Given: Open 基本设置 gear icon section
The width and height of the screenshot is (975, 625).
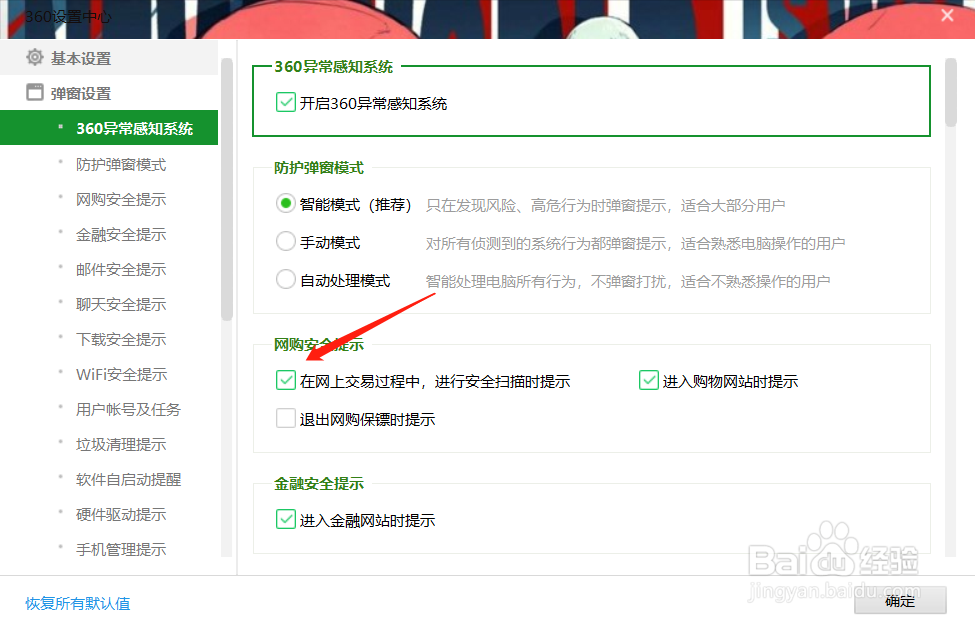Looking at the screenshot, I should point(35,57).
